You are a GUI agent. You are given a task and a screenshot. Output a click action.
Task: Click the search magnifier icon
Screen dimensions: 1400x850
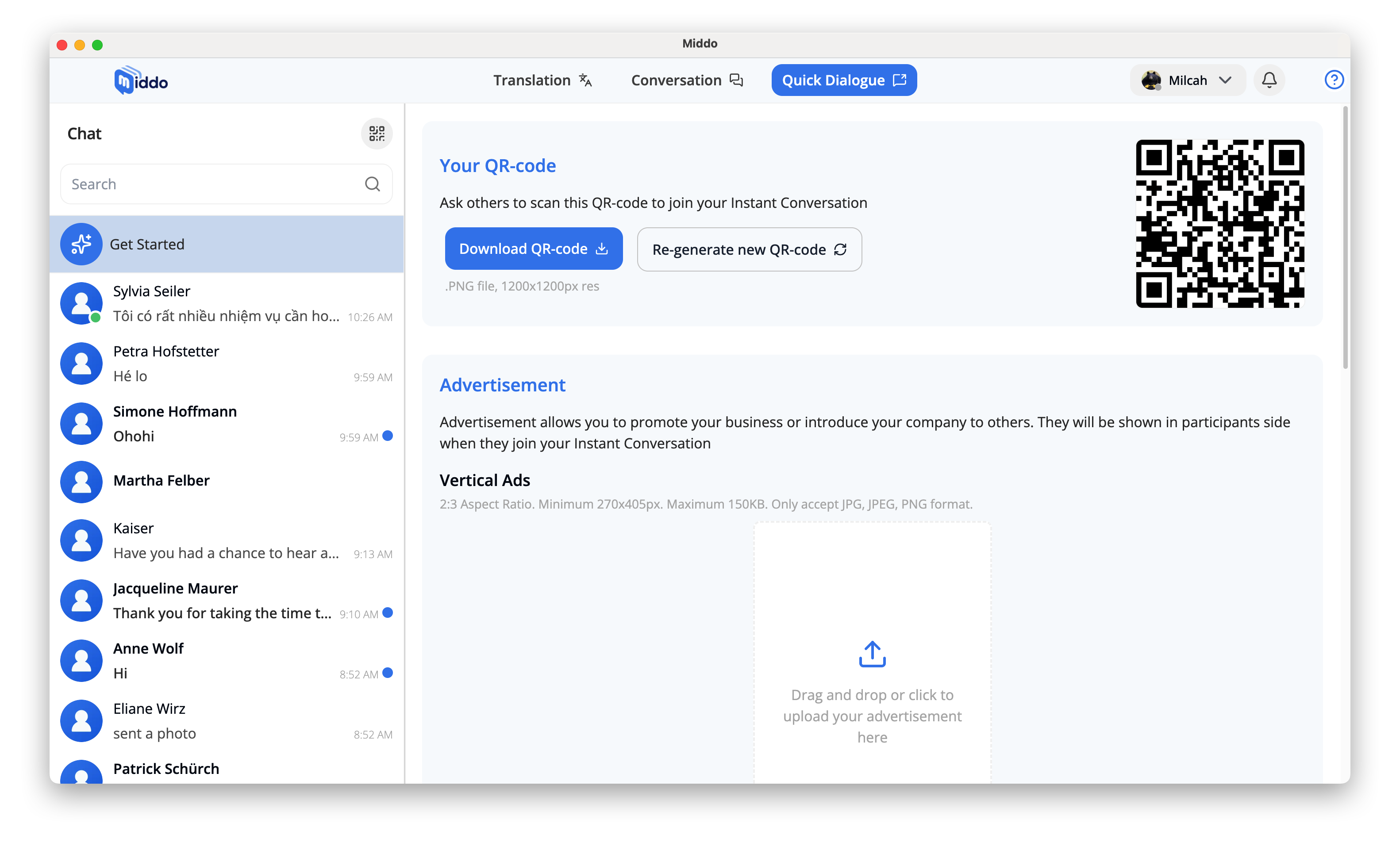pos(372,184)
